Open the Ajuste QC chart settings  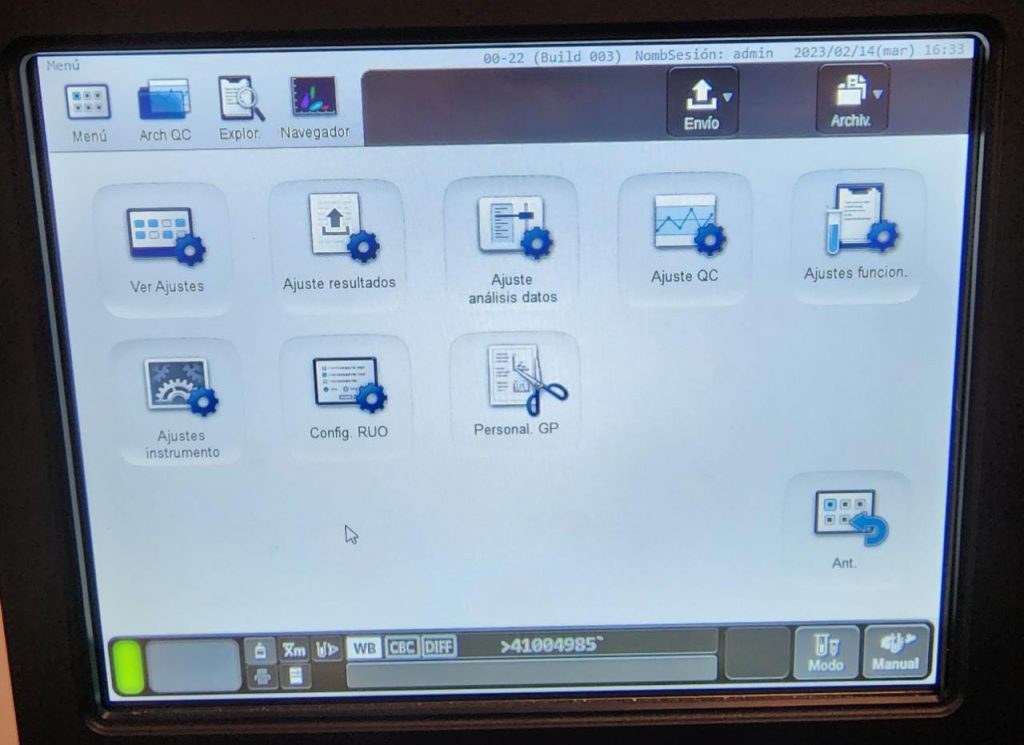(684, 240)
